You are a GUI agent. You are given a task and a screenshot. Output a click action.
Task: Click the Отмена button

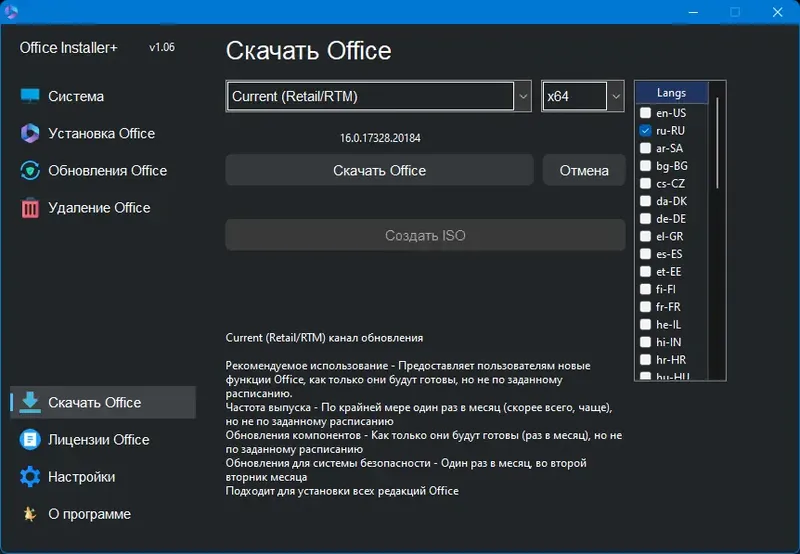[x=584, y=170]
